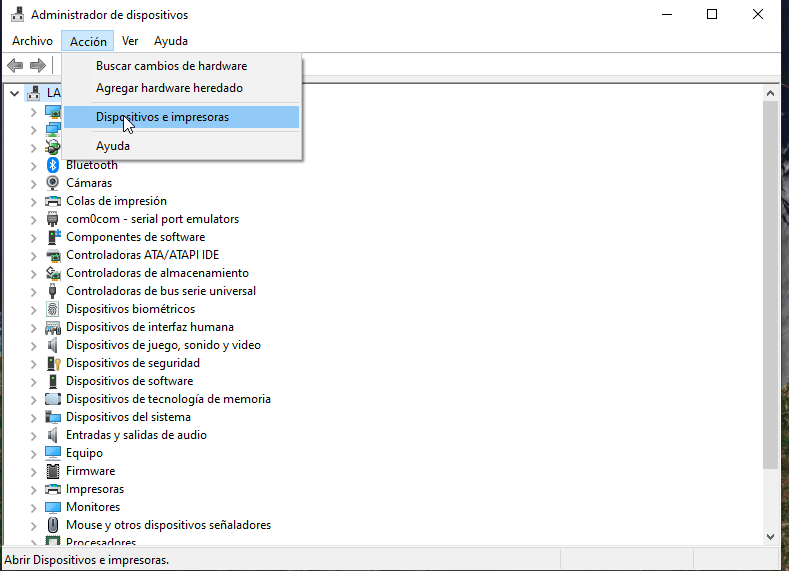
Task: Click the vertical scrollbar down arrow
Action: point(770,537)
